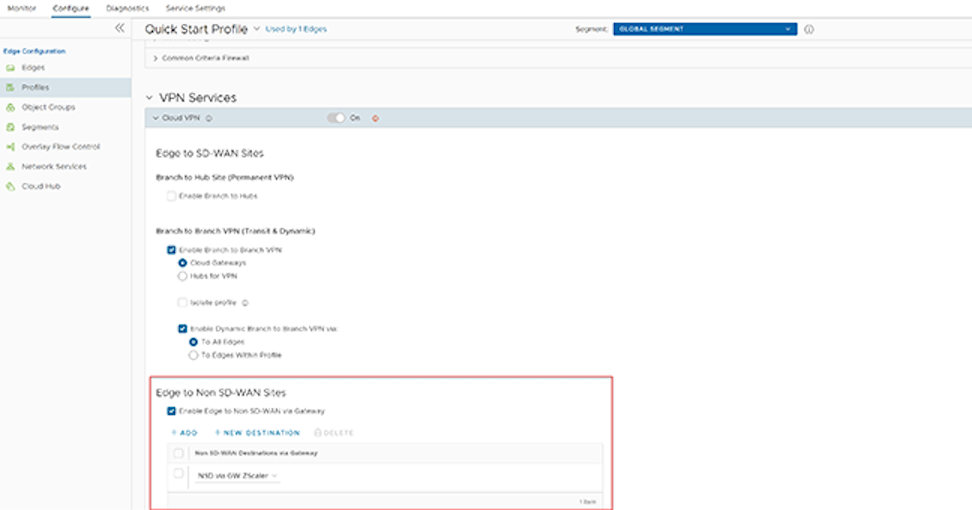The width and height of the screenshot is (972, 510).
Task: Click the Cloud Hub sidebar icon
Action: point(11,187)
